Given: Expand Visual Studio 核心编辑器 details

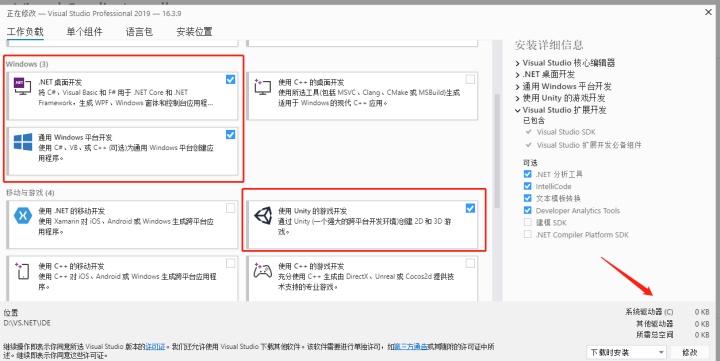Looking at the screenshot, I should 518,63.
